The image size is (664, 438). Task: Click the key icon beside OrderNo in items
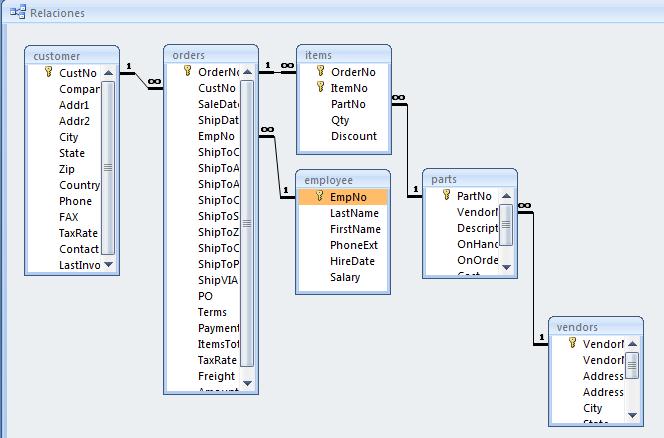point(321,71)
